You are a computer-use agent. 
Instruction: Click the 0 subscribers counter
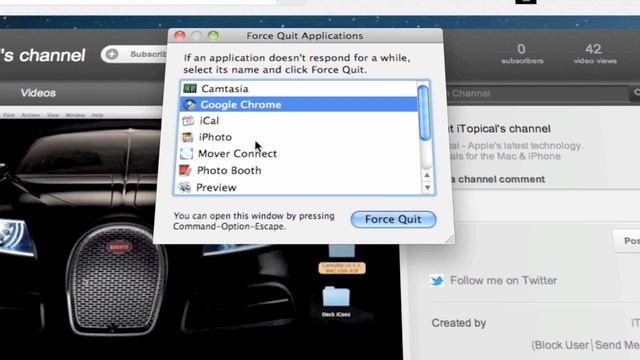[522, 54]
